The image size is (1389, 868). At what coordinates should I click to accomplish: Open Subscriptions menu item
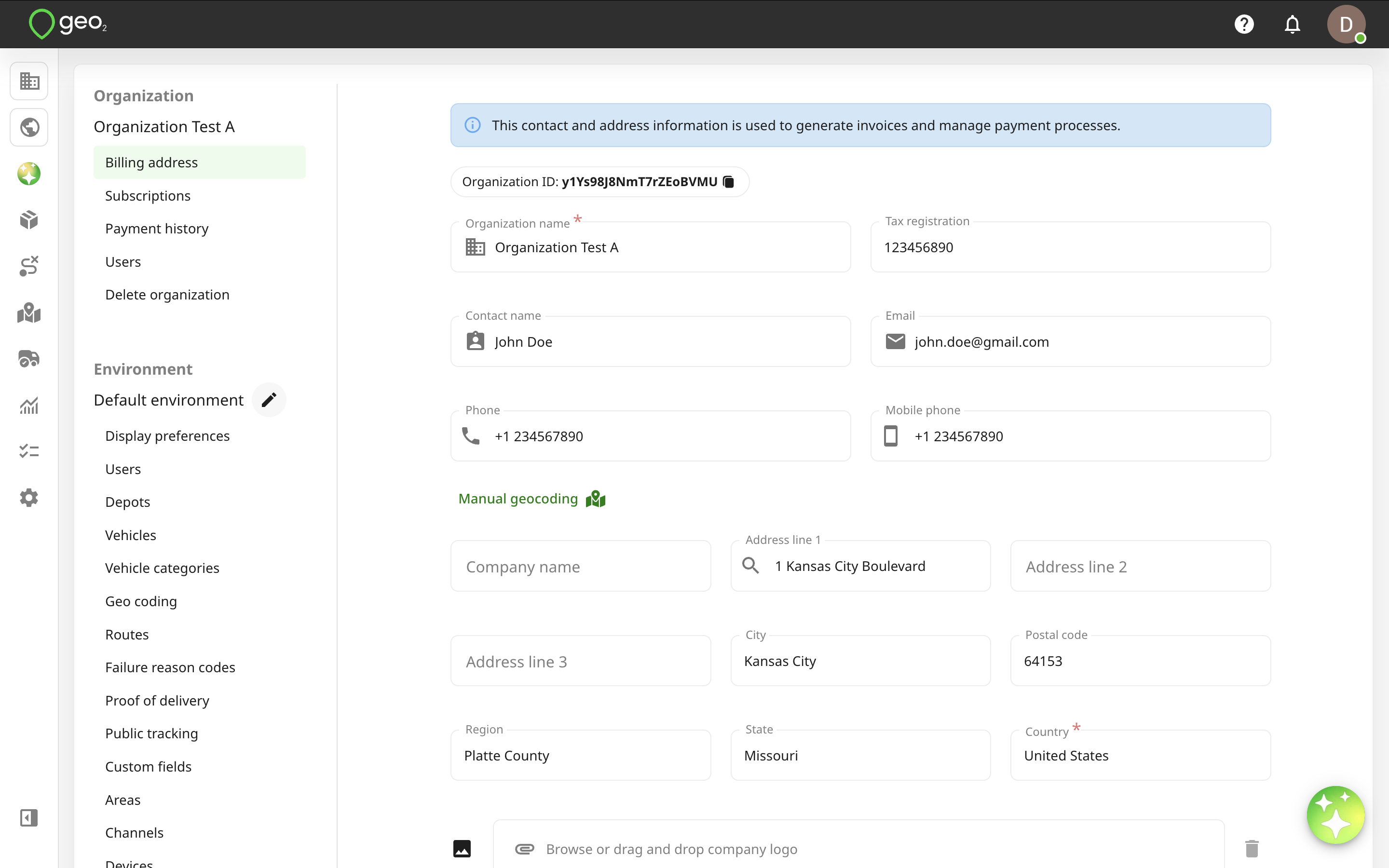[148, 196]
